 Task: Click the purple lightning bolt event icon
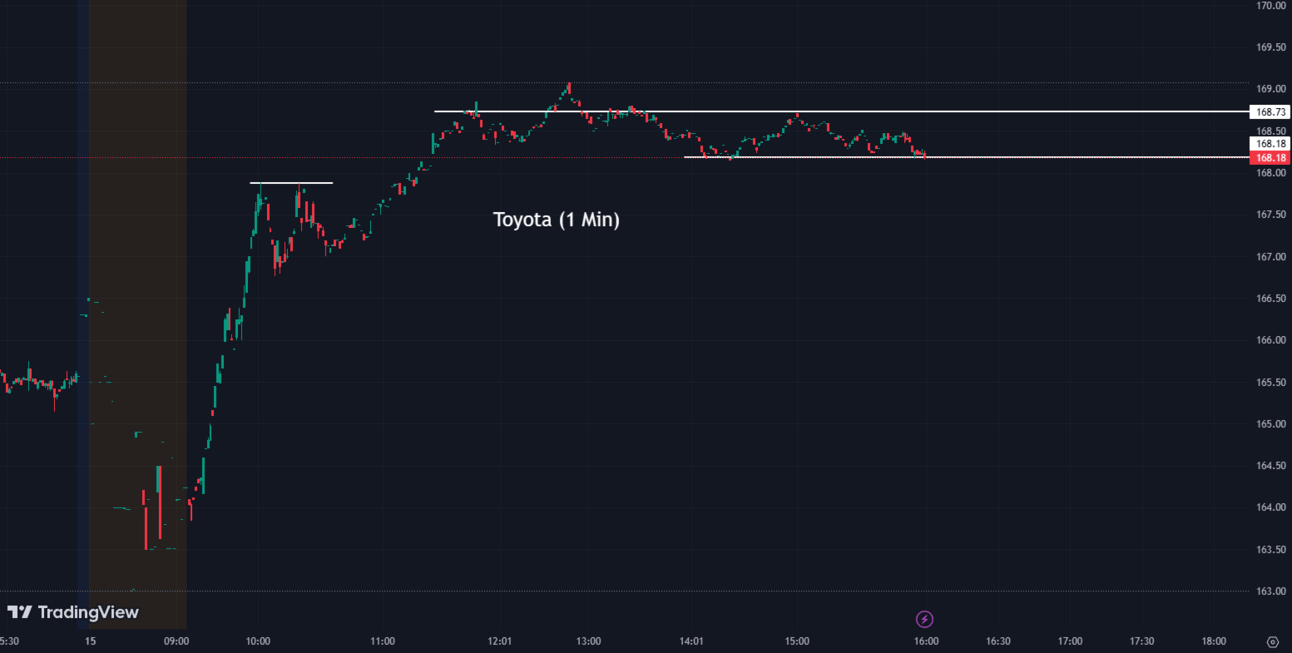point(924,620)
